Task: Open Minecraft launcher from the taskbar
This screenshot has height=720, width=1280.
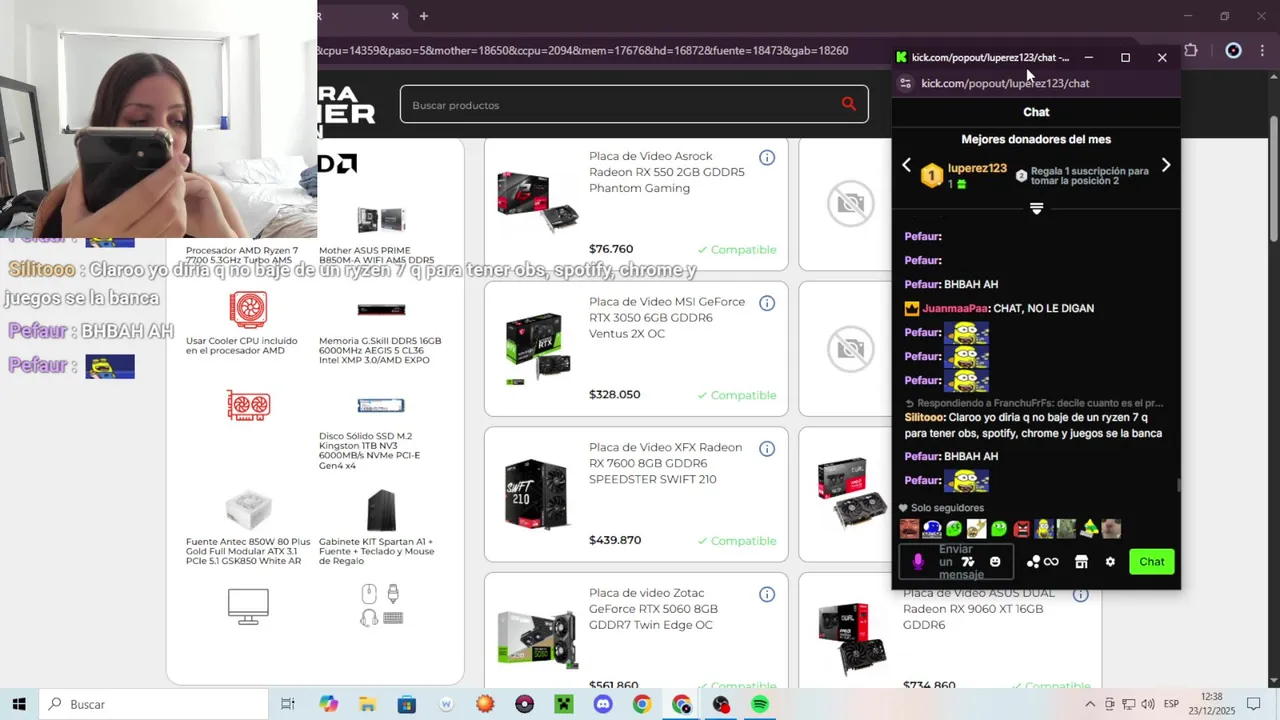Action: tap(564, 704)
